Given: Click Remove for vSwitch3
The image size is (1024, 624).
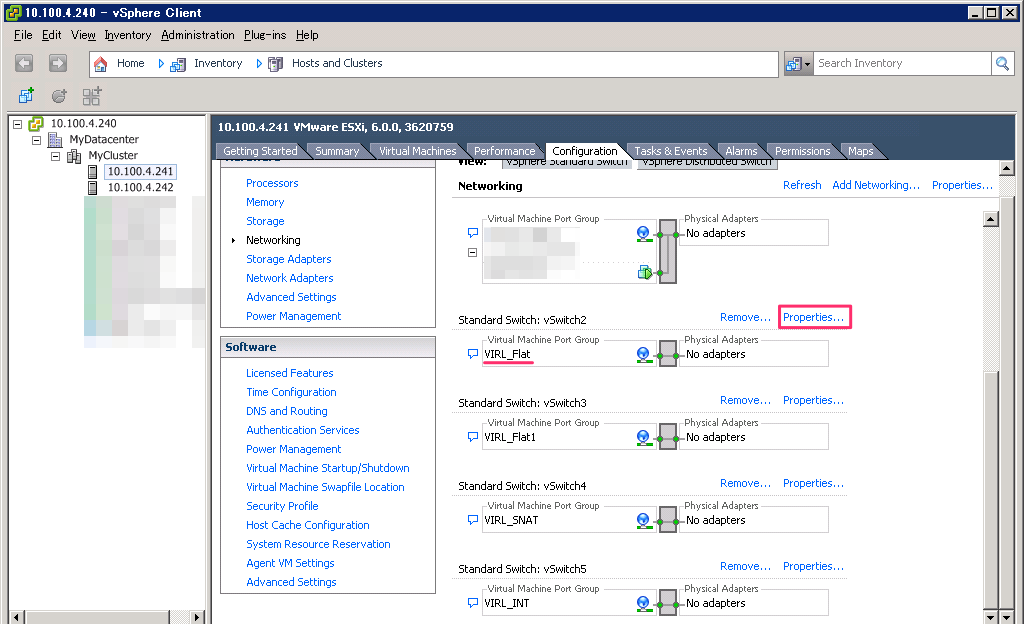Looking at the screenshot, I should 745,400.
